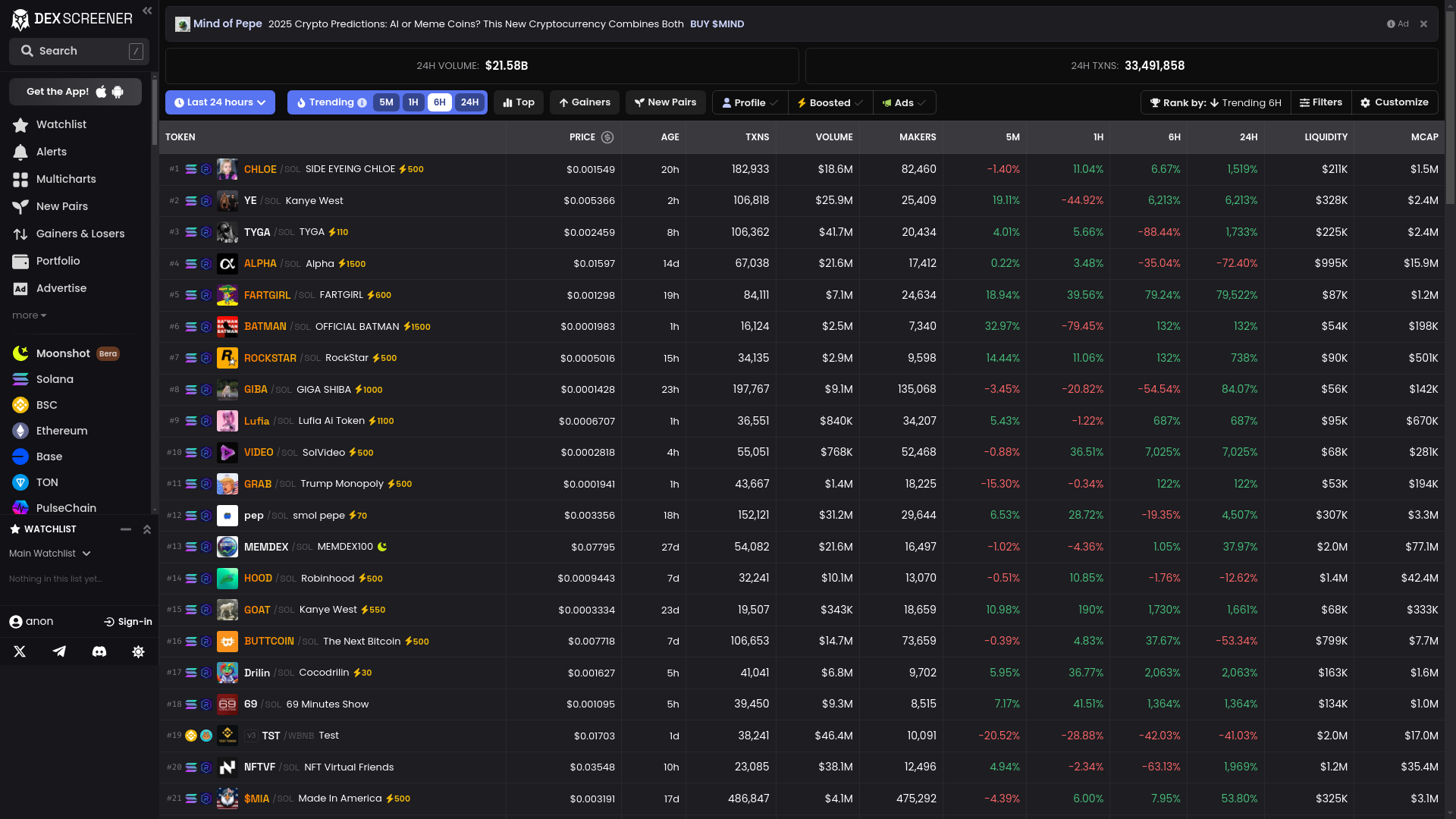
Task: Click the ROCKSTAR token thumbnail
Action: 227,358
